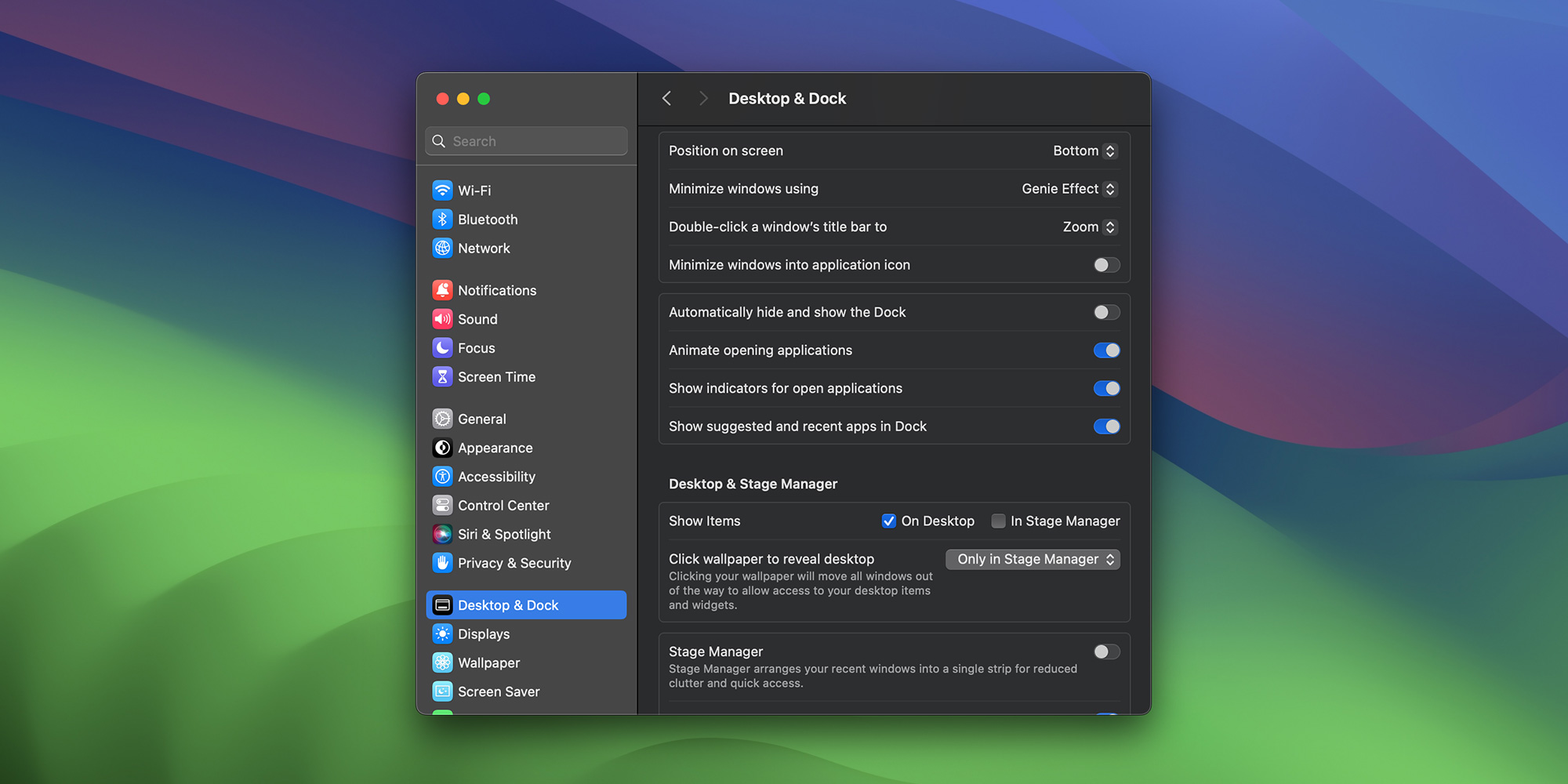Open the Position on screen dropdown

[x=1084, y=151]
